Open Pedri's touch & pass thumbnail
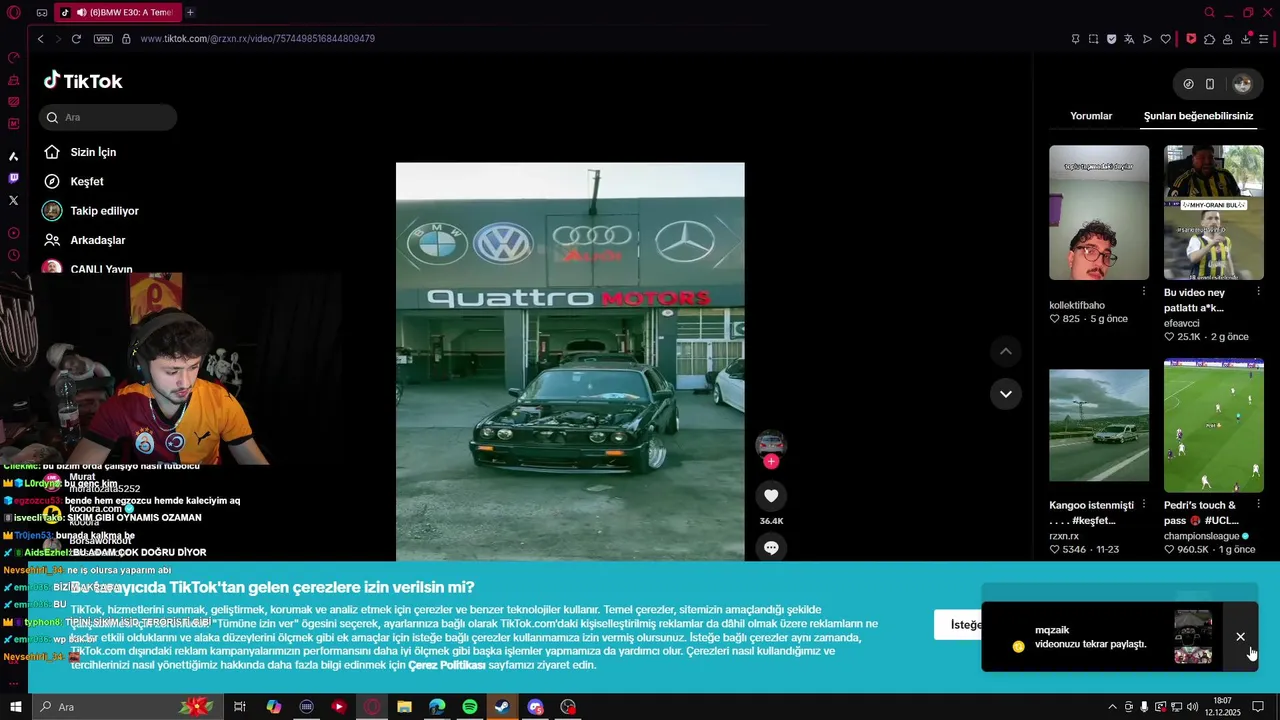This screenshot has height=720, width=1280. coord(1214,425)
